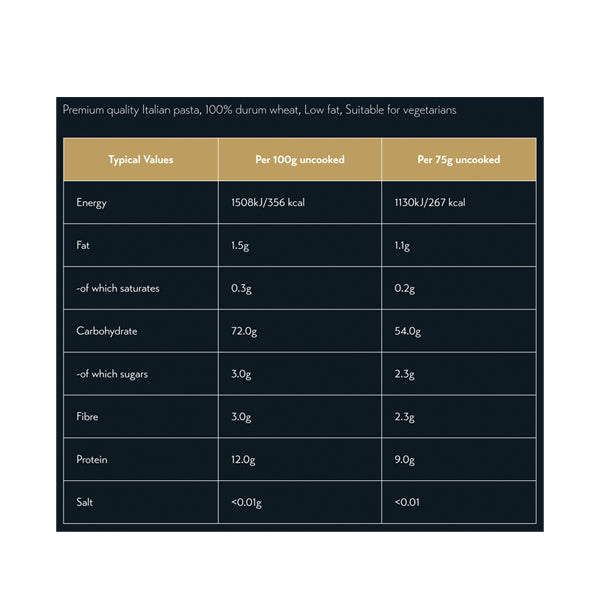
Task: Click the 9.0g protein value
Action: (x=405, y=460)
